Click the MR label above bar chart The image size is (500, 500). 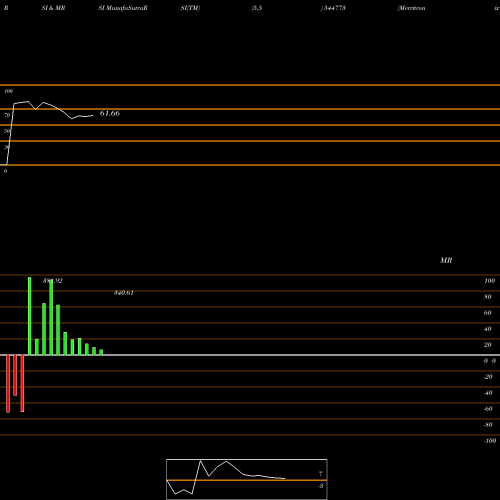click(x=446, y=260)
